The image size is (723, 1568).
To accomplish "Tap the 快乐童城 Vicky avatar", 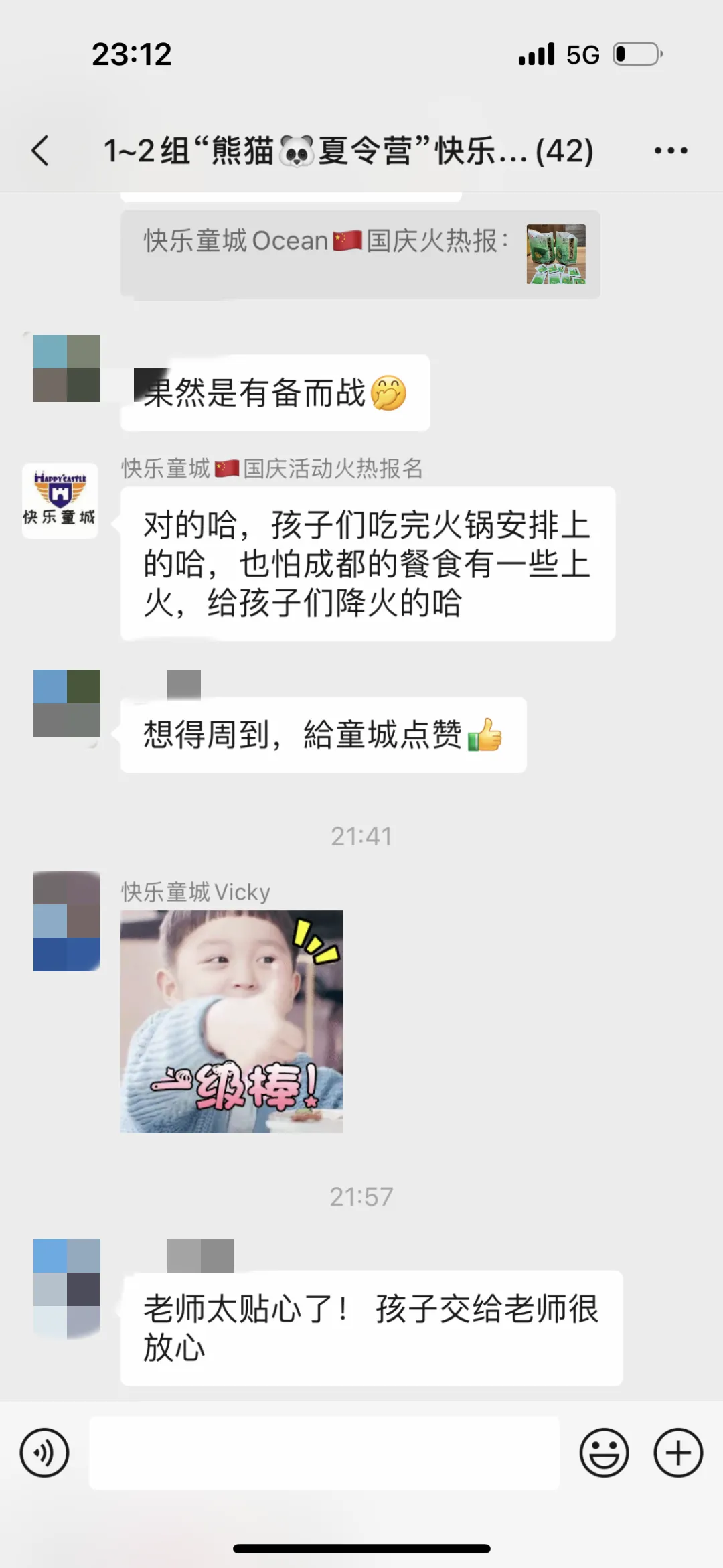I will [67, 921].
